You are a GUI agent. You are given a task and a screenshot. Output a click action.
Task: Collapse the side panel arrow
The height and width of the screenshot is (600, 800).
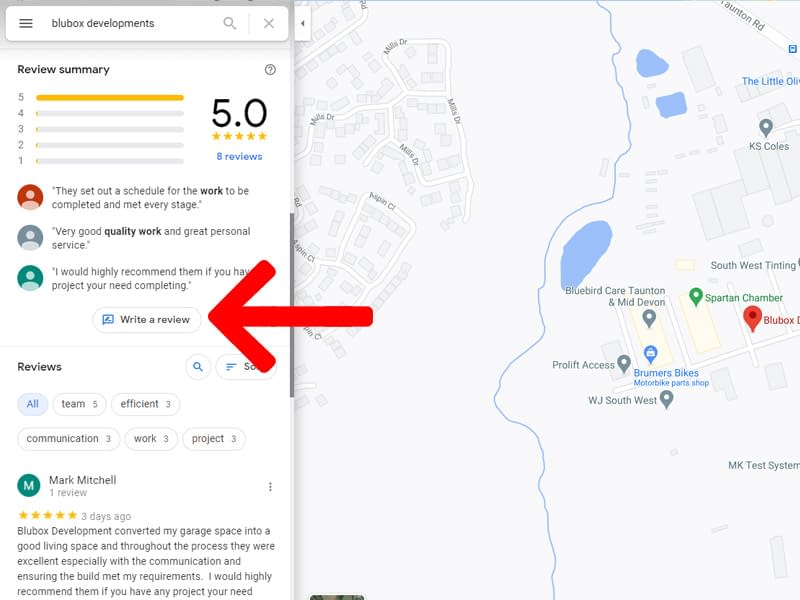coord(303,22)
